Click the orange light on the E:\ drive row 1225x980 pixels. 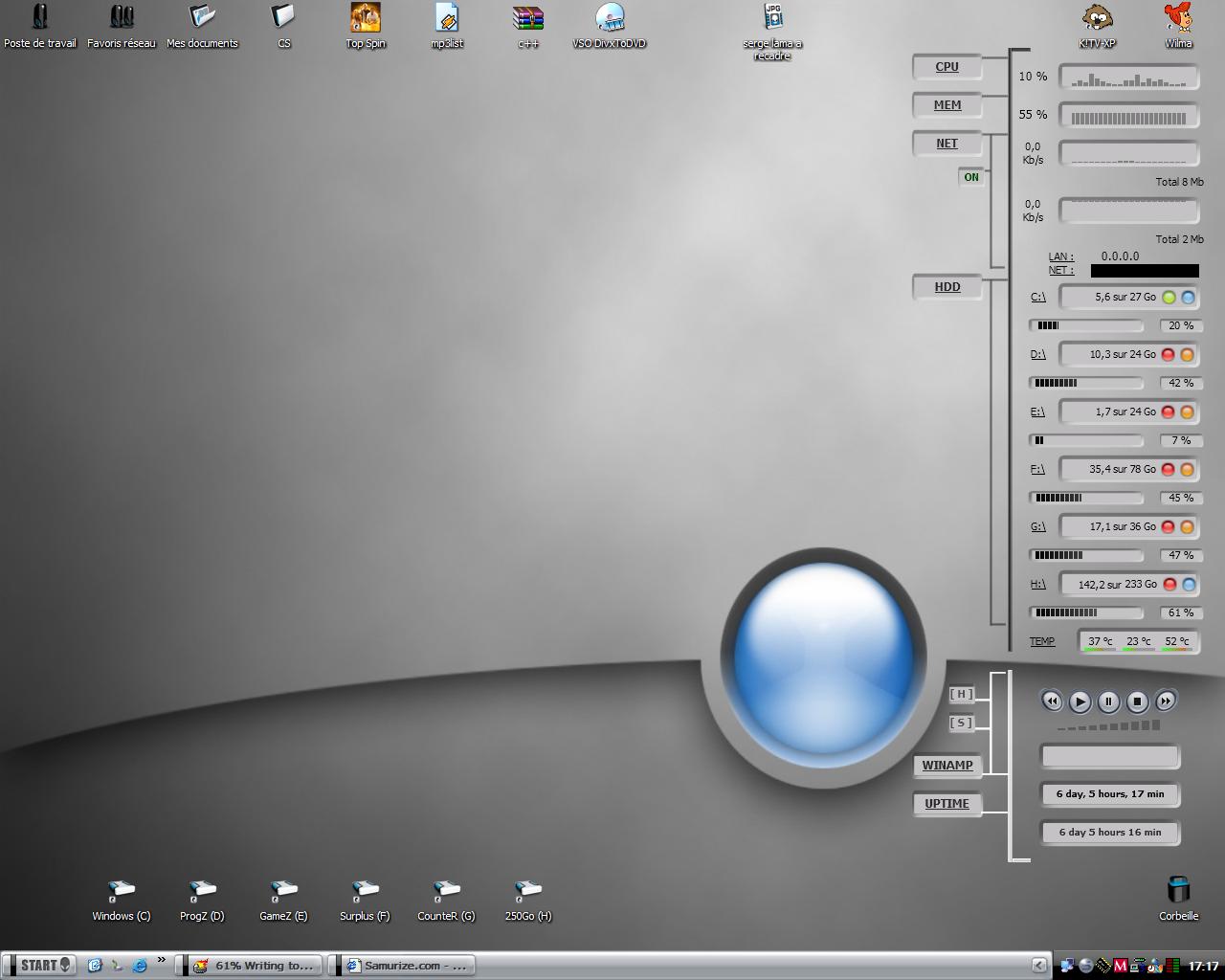point(1187,412)
